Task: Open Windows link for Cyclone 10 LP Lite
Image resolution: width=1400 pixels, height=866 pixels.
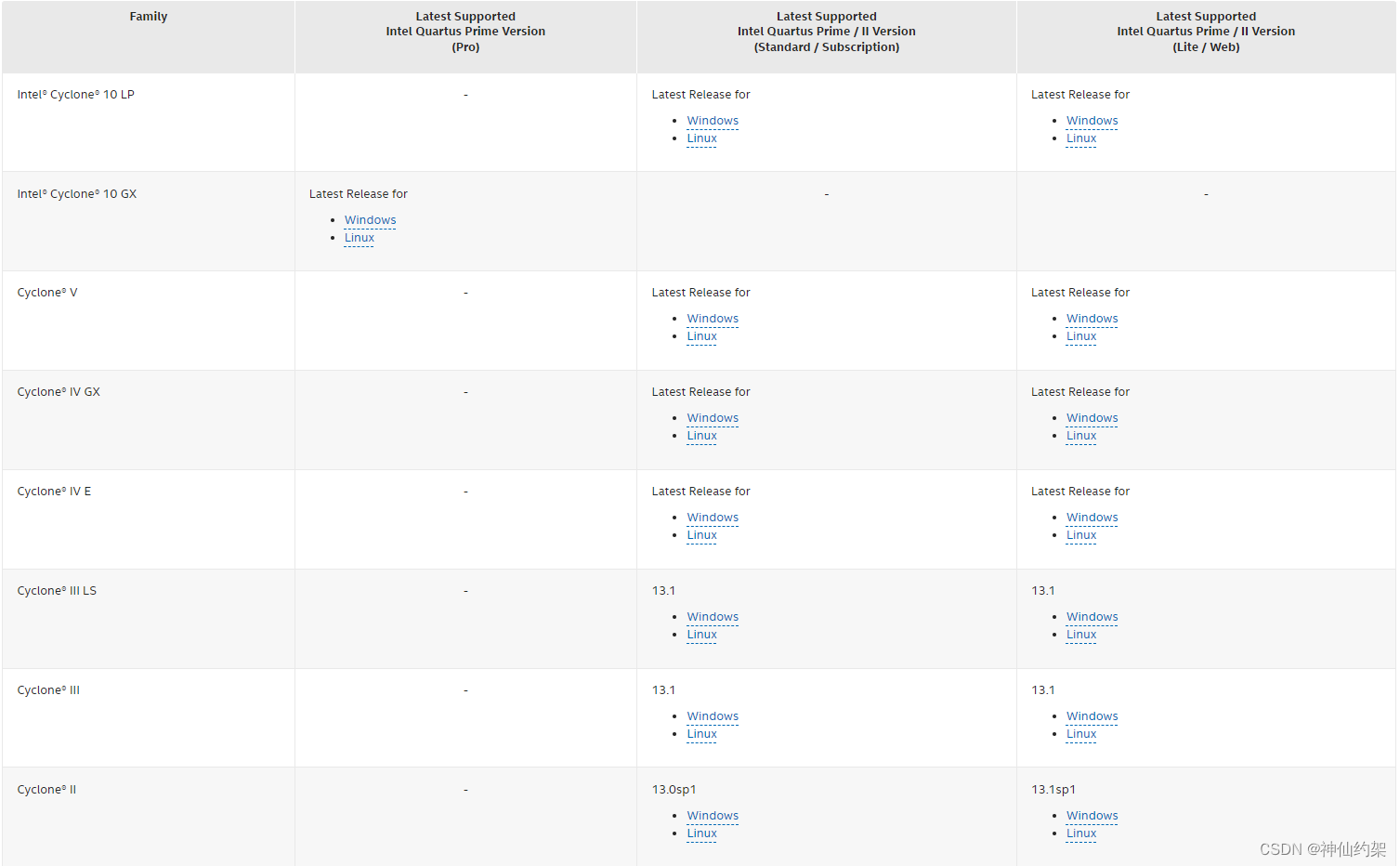Action: click(x=1092, y=121)
